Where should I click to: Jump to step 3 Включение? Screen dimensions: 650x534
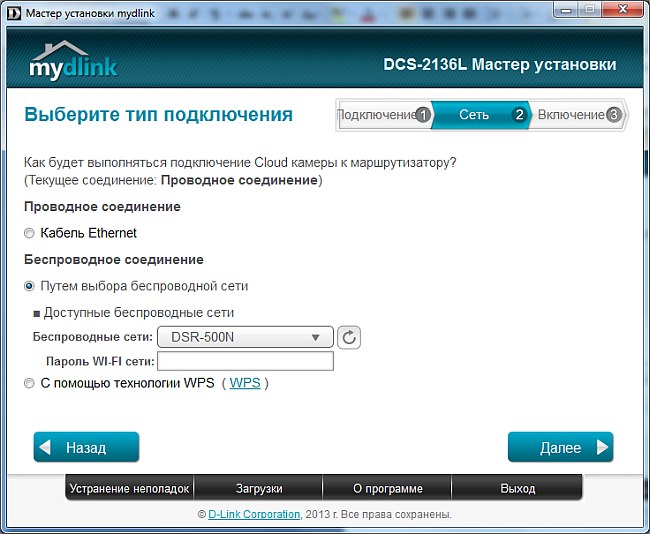[x=578, y=115]
